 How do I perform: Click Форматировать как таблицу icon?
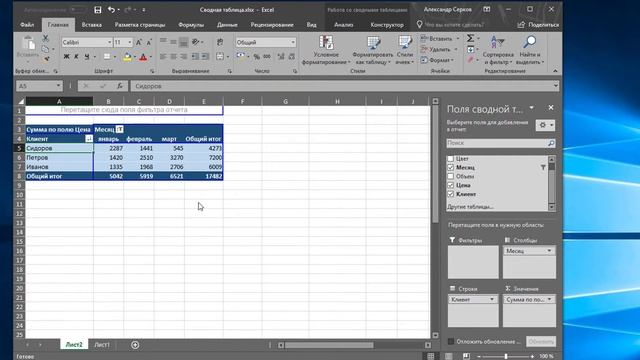pyautogui.click(x=373, y=42)
